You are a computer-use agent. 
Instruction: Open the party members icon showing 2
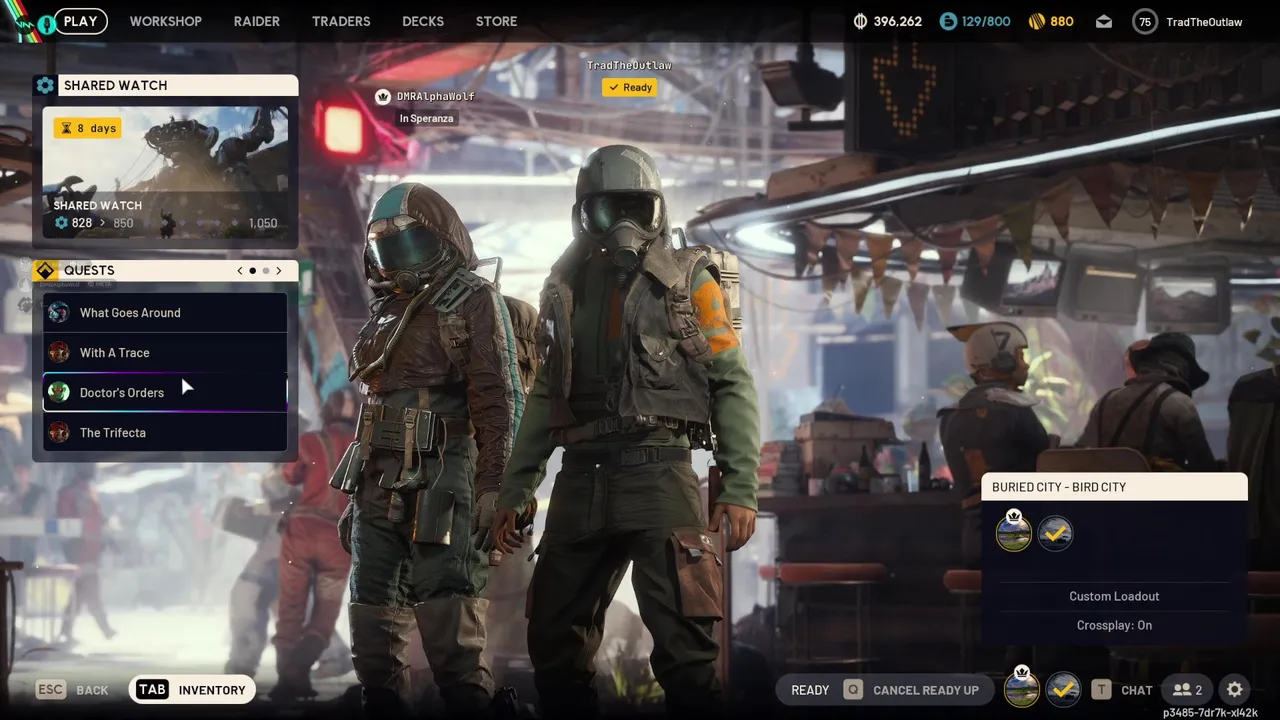(1188, 690)
